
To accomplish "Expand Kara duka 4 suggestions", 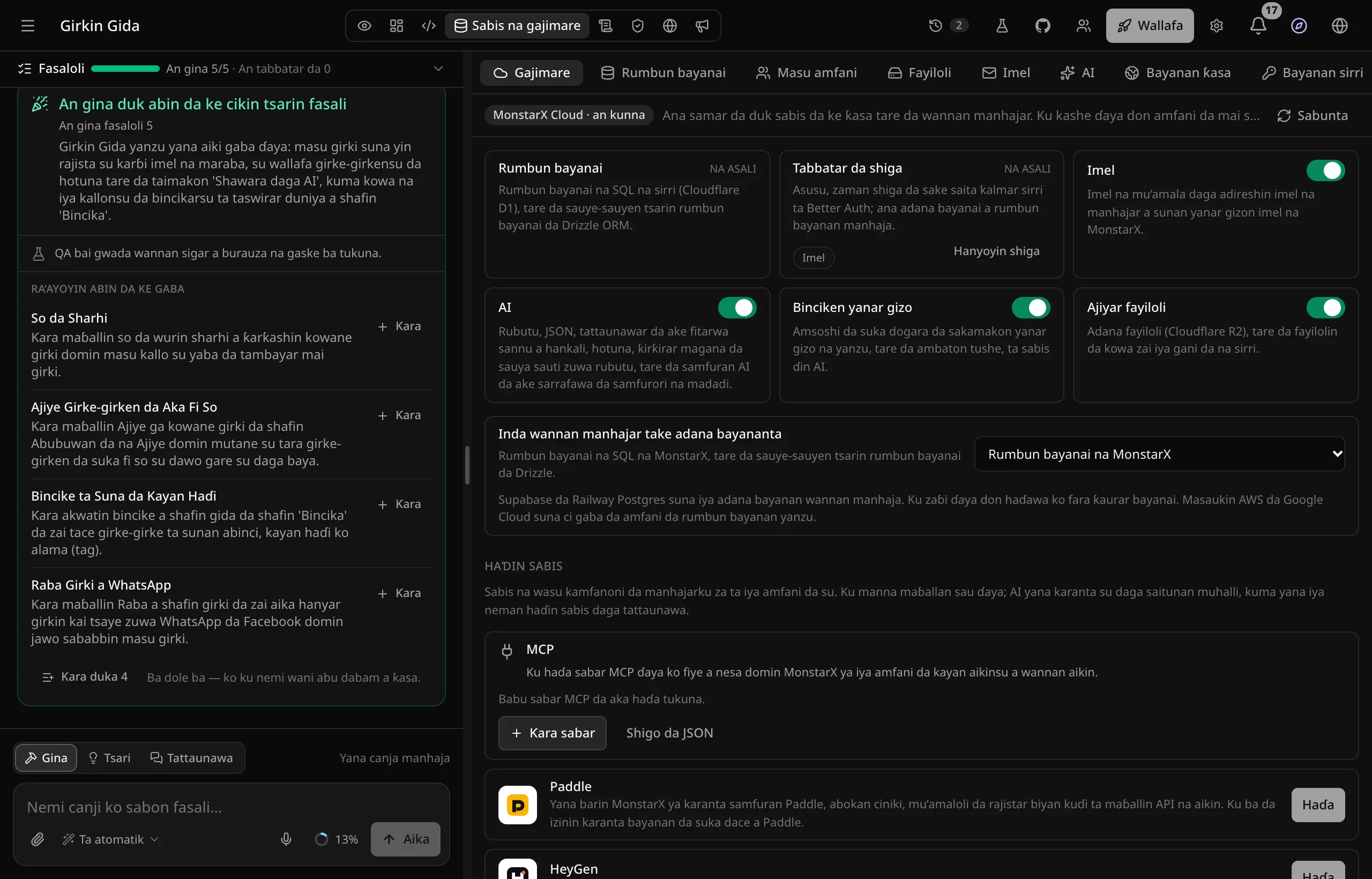I will coord(85,677).
